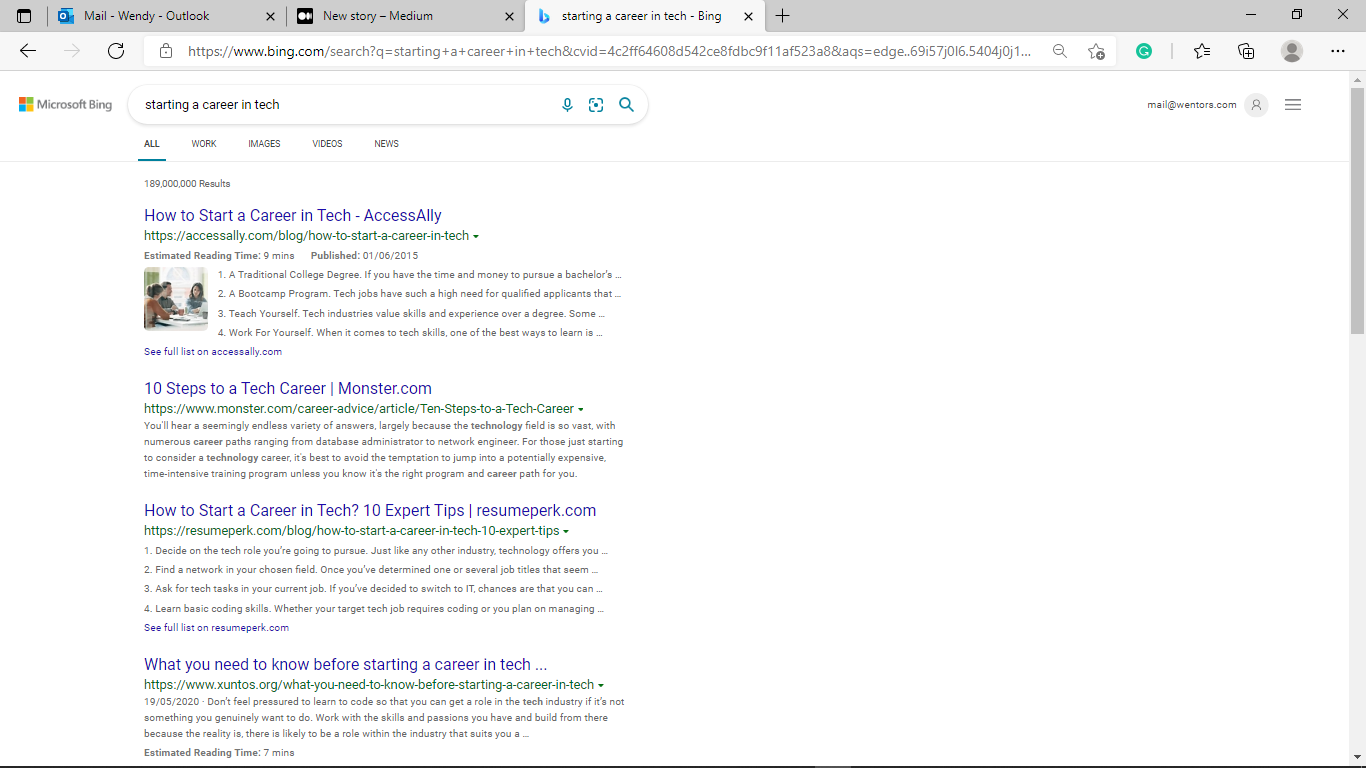Close the starting a career in tech tab
The width and height of the screenshot is (1366, 768).
[x=746, y=16]
